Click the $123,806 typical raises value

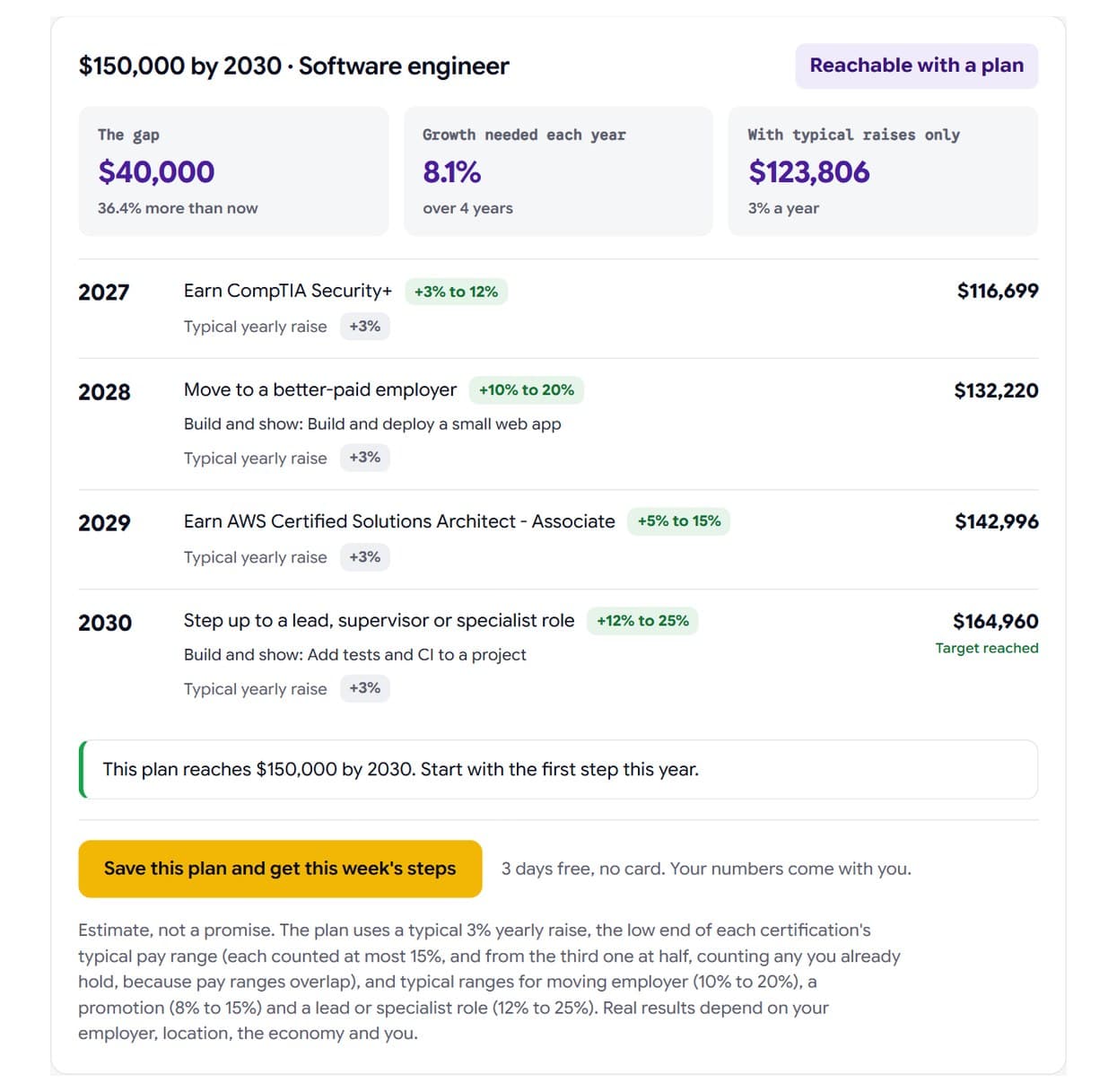(808, 171)
